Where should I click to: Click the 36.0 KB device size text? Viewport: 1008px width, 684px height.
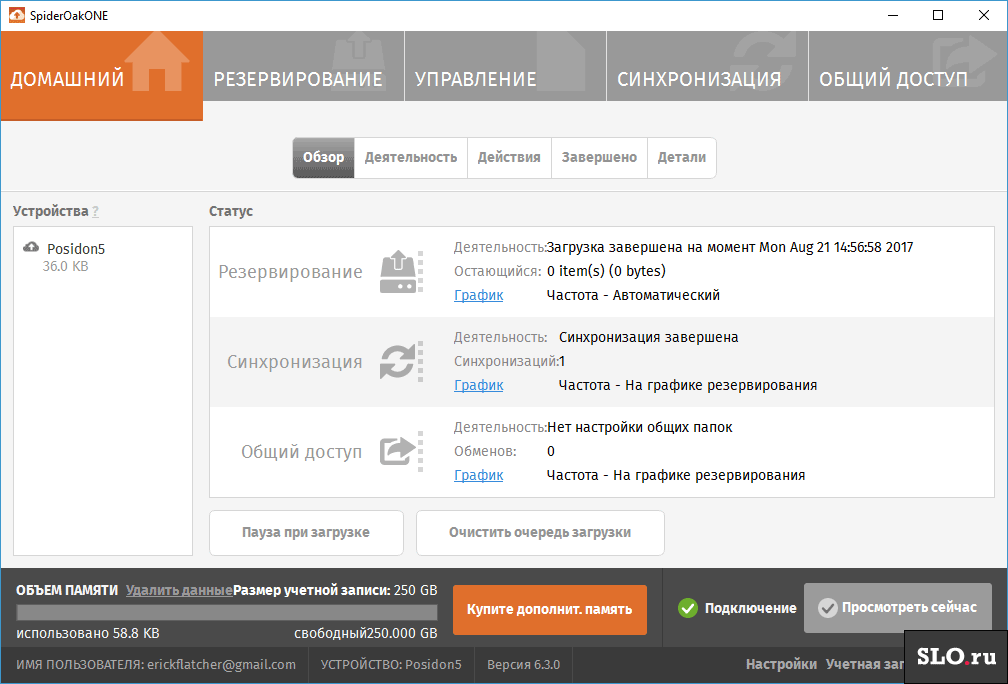(66, 266)
